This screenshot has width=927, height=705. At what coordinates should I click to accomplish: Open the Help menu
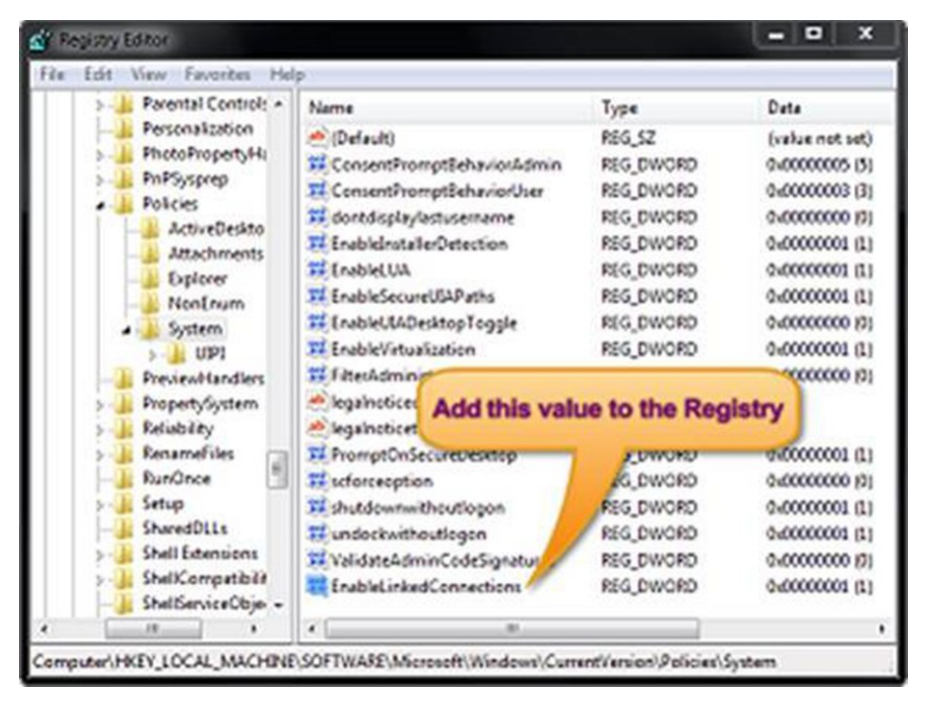pyautogui.click(x=287, y=75)
